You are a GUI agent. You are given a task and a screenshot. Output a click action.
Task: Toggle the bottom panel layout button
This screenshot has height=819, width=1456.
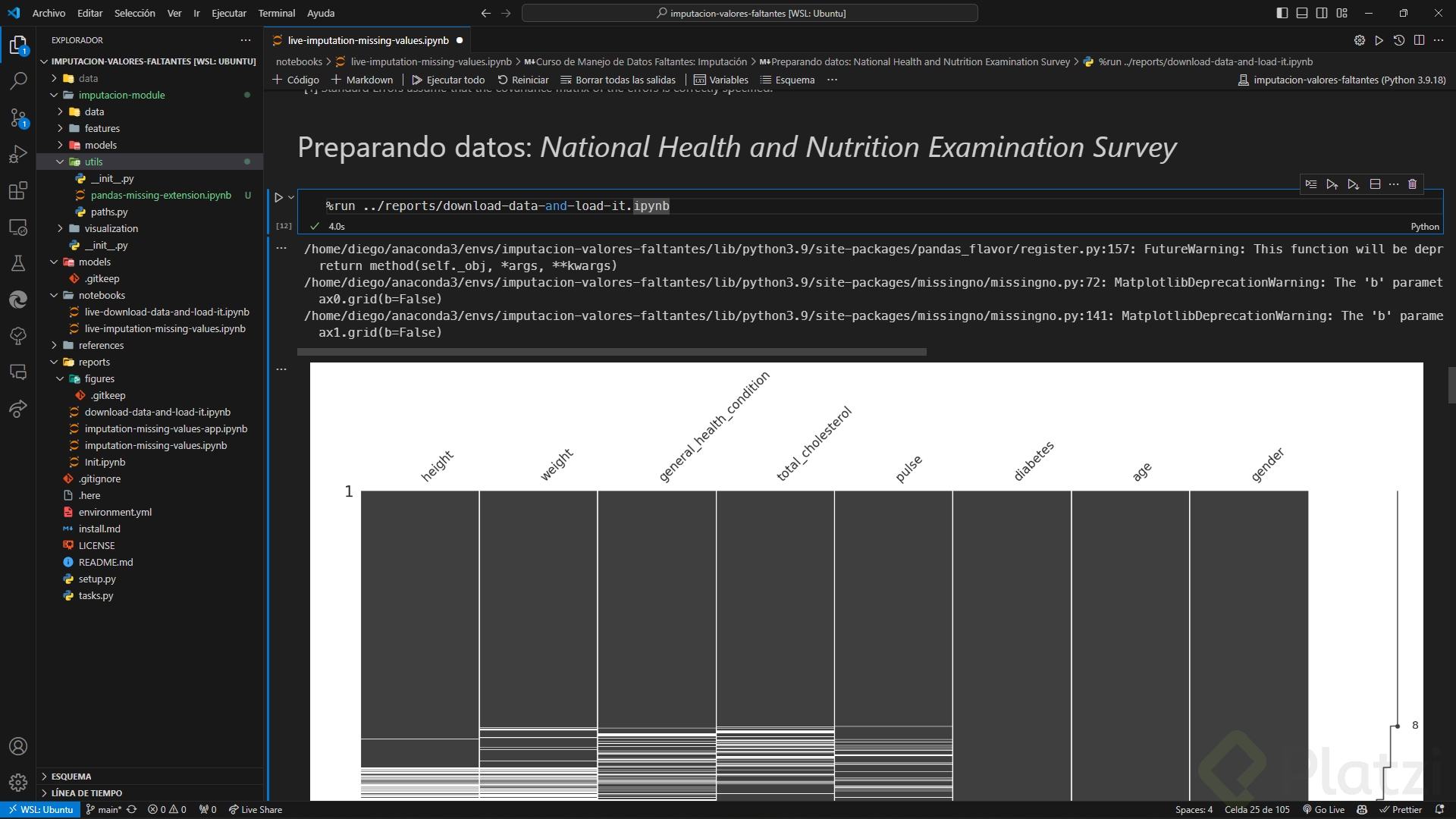click(1302, 13)
